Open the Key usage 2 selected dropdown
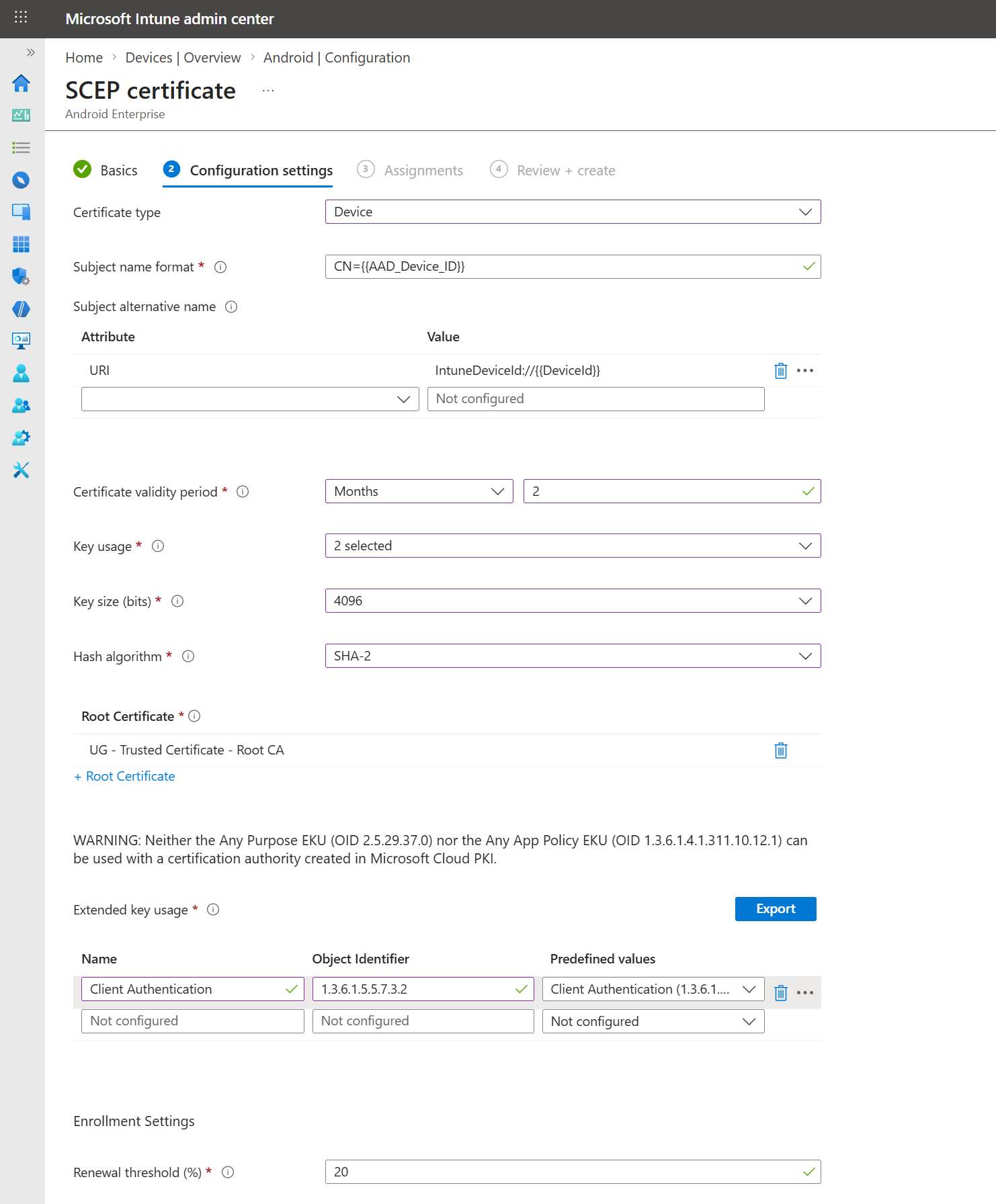996x1204 pixels. [573, 546]
